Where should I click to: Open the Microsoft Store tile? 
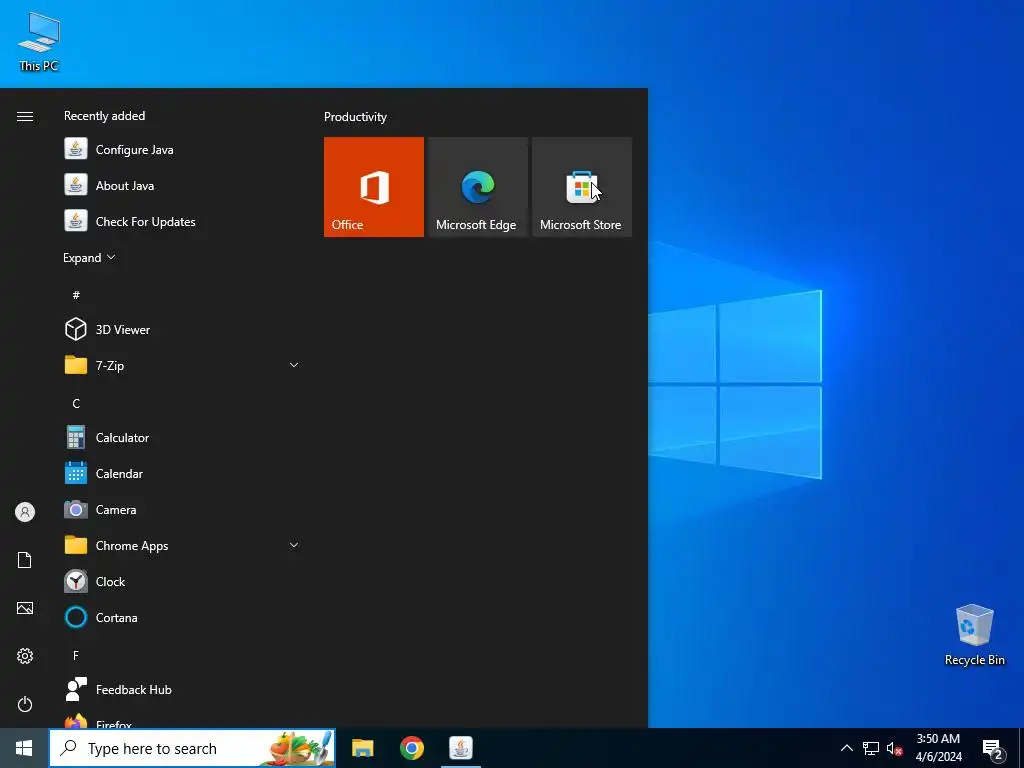tap(582, 187)
